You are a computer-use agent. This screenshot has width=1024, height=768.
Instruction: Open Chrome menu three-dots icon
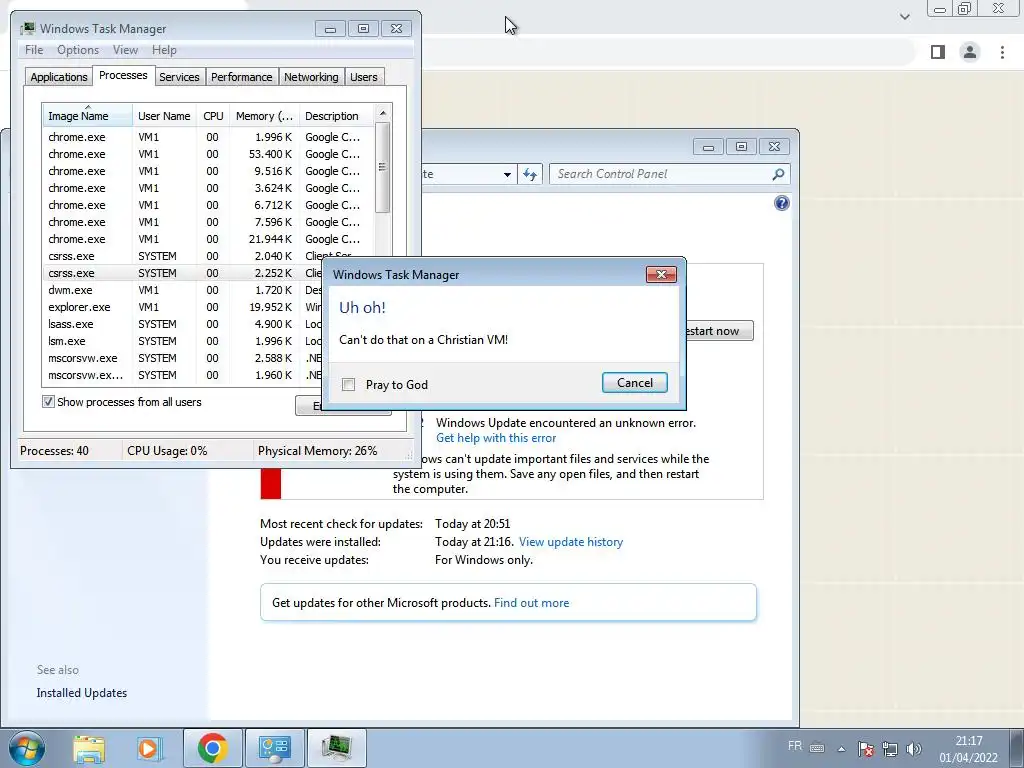click(1002, 52)
